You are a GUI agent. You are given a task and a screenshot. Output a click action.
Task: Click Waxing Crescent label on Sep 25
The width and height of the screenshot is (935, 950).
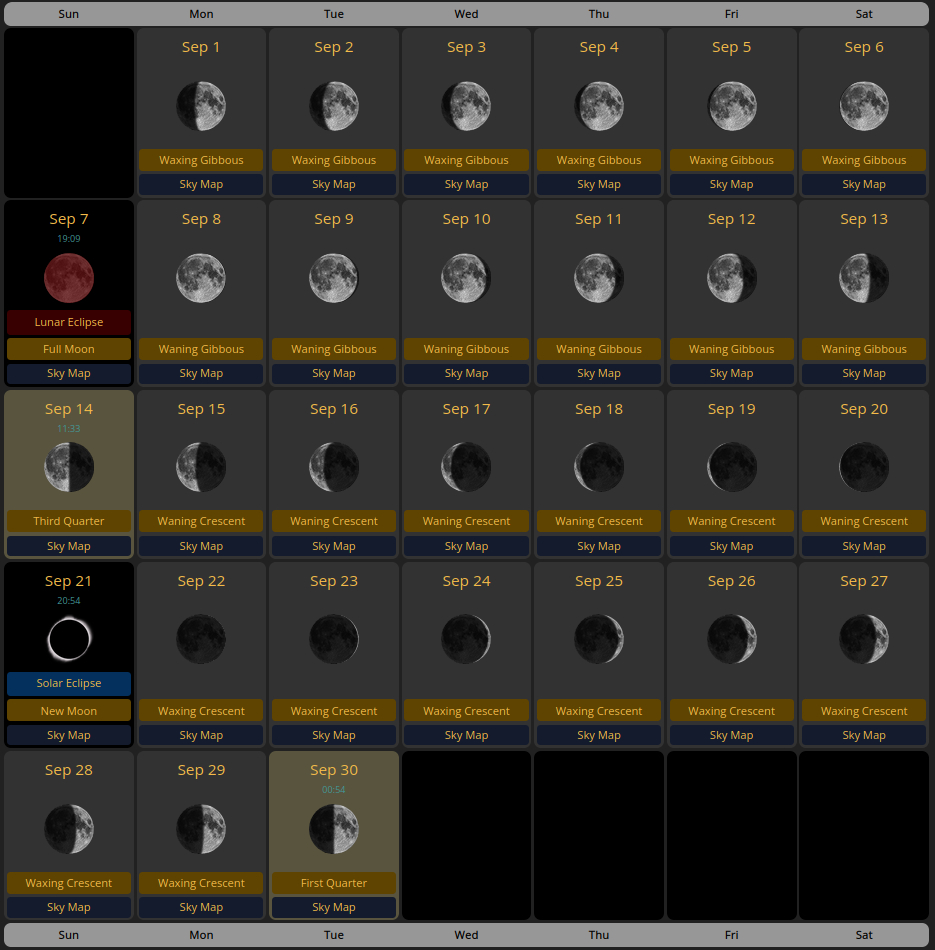click(x=599, y=711)
